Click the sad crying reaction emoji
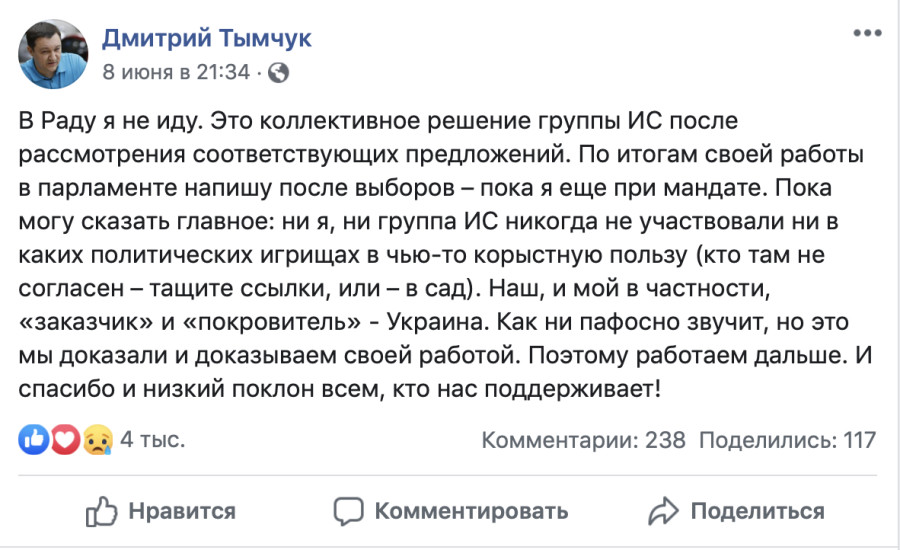This screenshot has width=900, height=550. click(96, 439)
